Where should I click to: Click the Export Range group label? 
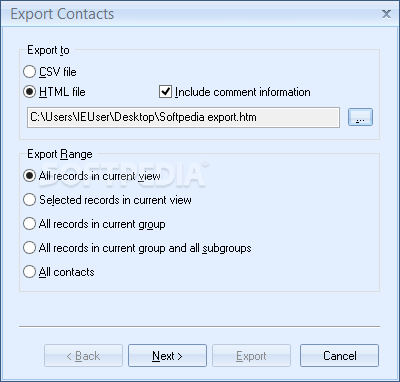coord(60,154)
